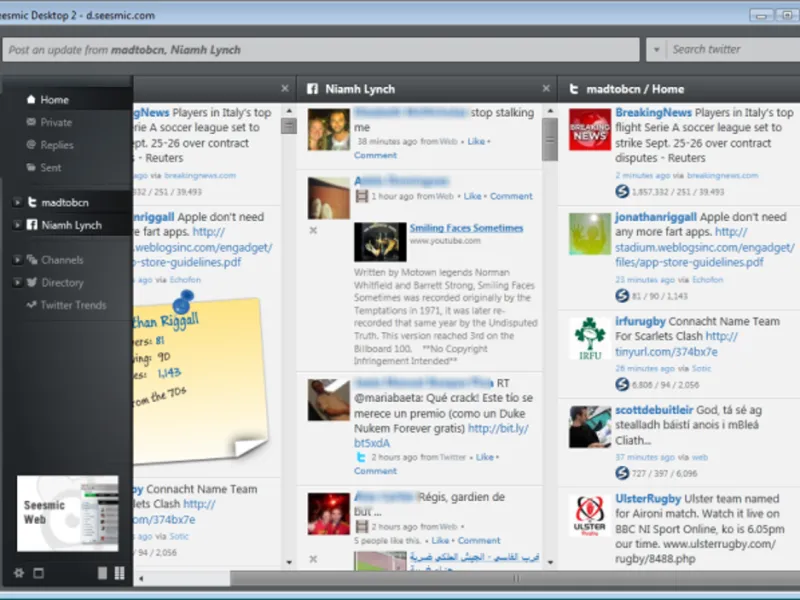Select madtobcn account in sidebar
Screen dimensions: 800x600
coord(65,203)
